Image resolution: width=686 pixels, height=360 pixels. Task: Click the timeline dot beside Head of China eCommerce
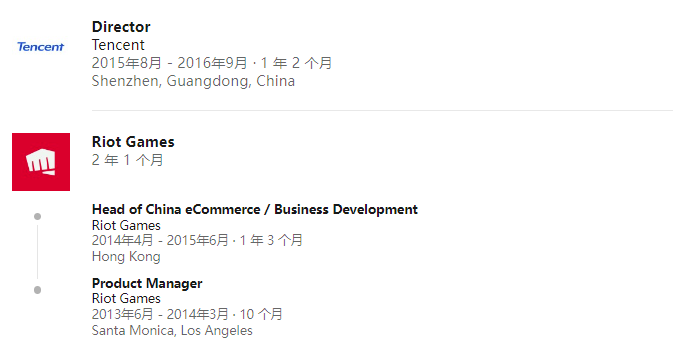coord(38,217)
